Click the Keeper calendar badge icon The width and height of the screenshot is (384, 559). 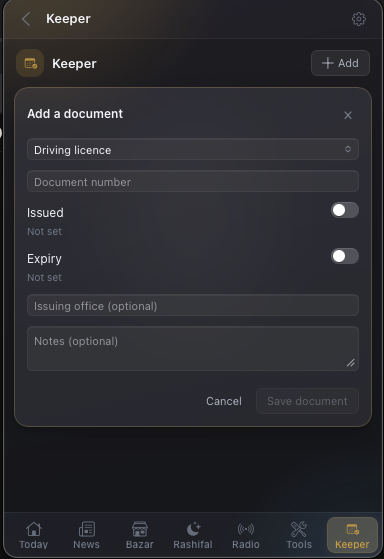pos(30,63)
